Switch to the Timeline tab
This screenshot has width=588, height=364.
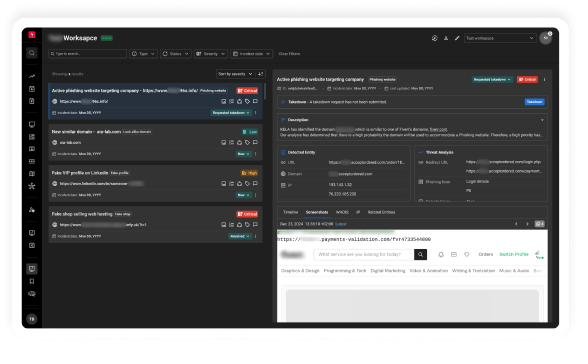click(291, 213)
